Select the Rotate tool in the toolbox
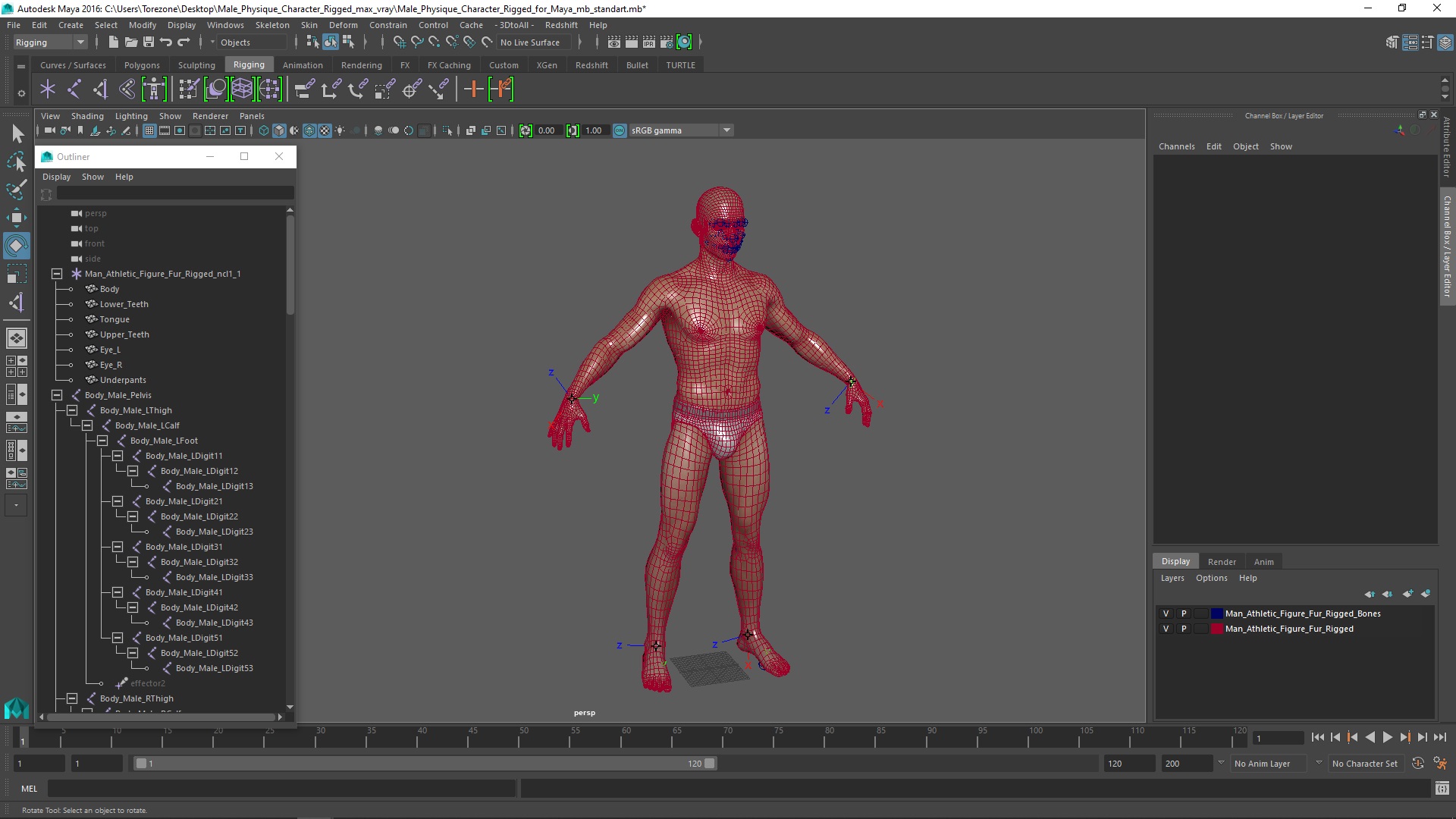Viewport: 1456px width, 819px height. tap(16, 246)
